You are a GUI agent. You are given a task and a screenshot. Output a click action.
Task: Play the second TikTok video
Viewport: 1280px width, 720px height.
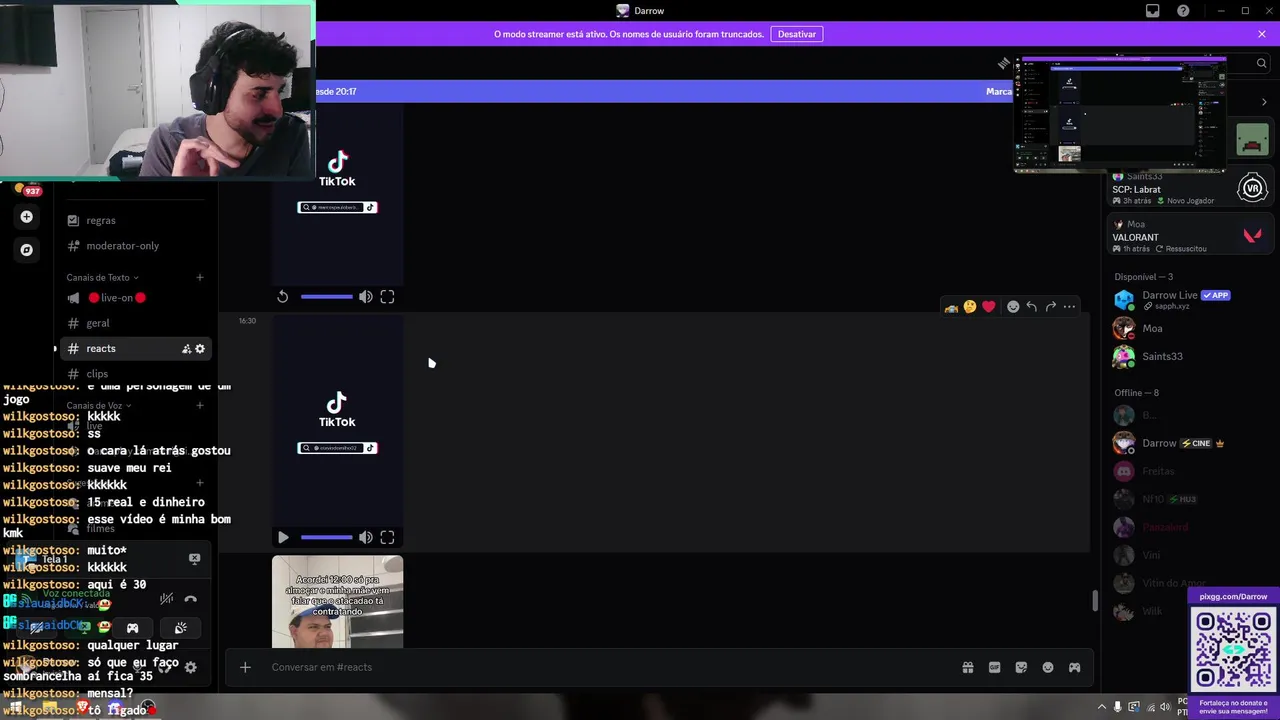point(283,538)
